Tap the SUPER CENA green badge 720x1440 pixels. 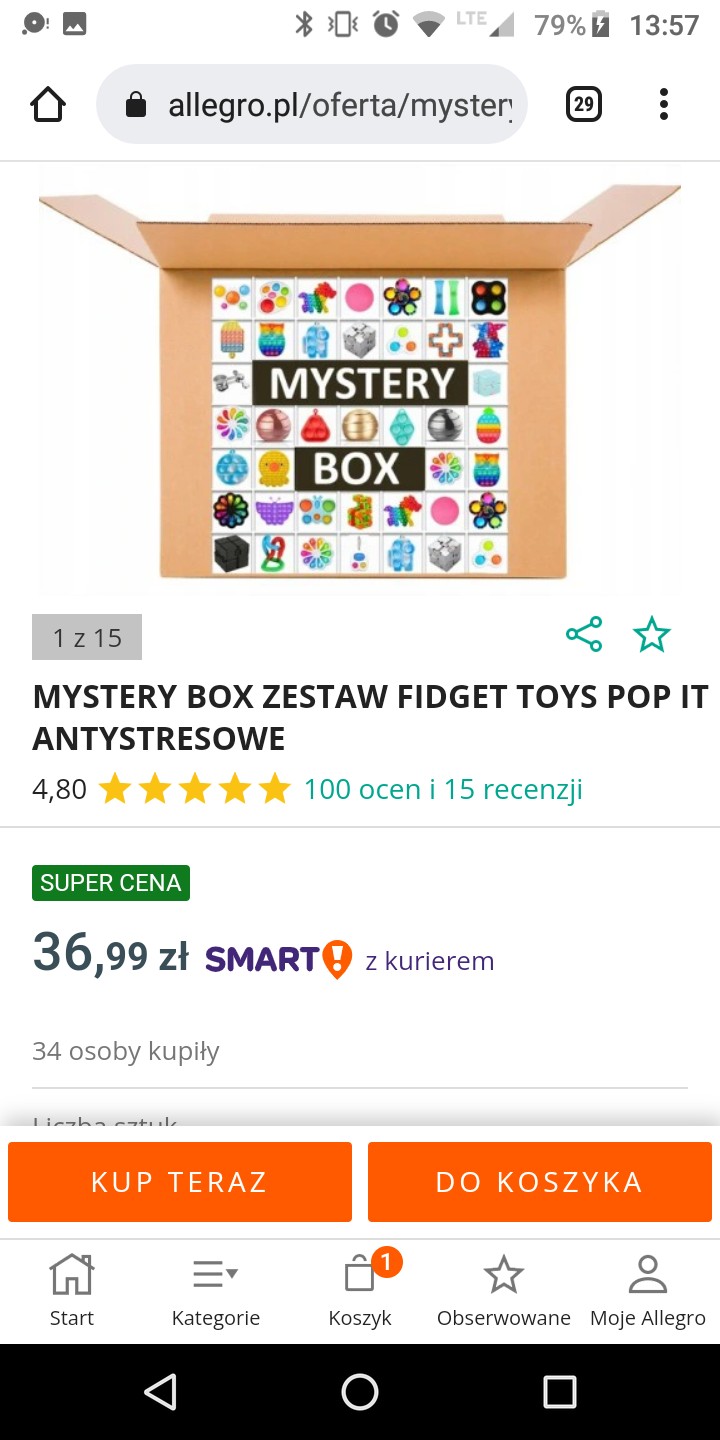click(x=111, y=883)
